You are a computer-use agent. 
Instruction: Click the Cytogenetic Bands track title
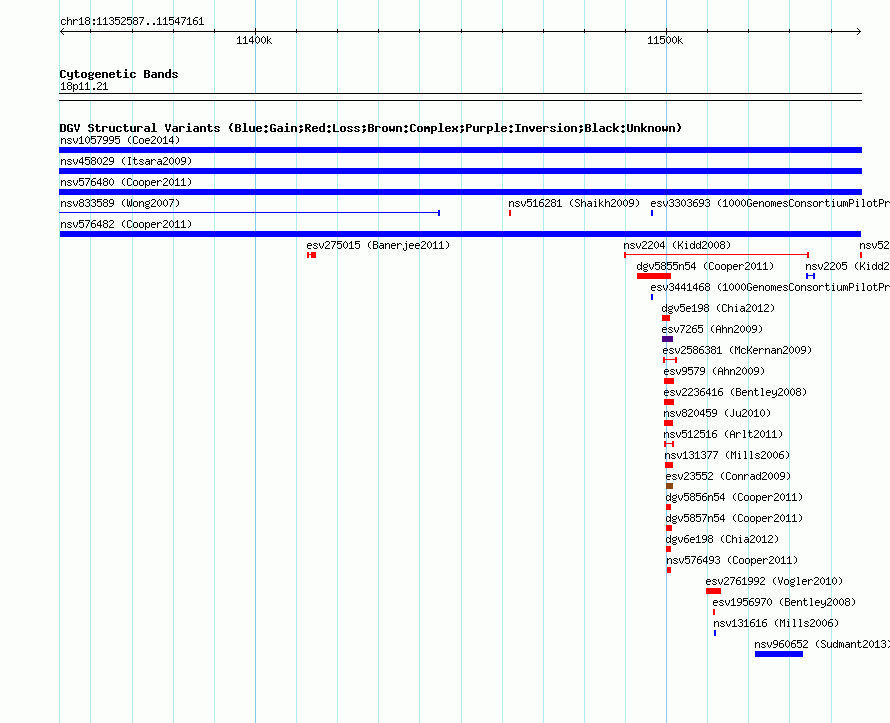(x=119, y=74)
